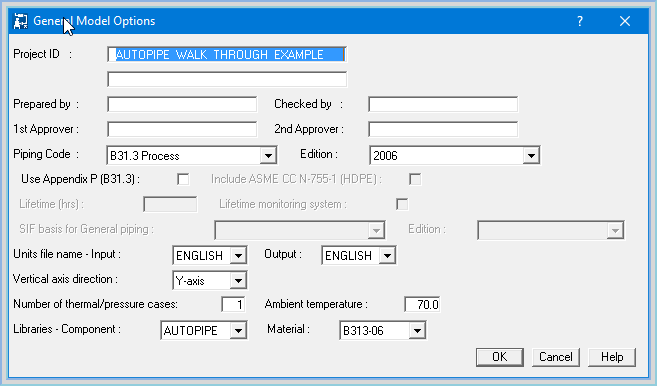Image resolution: width=657 pixels, height=386 pixels.
Task: Click the Cancel button
Action: click(x=556, y=357)
